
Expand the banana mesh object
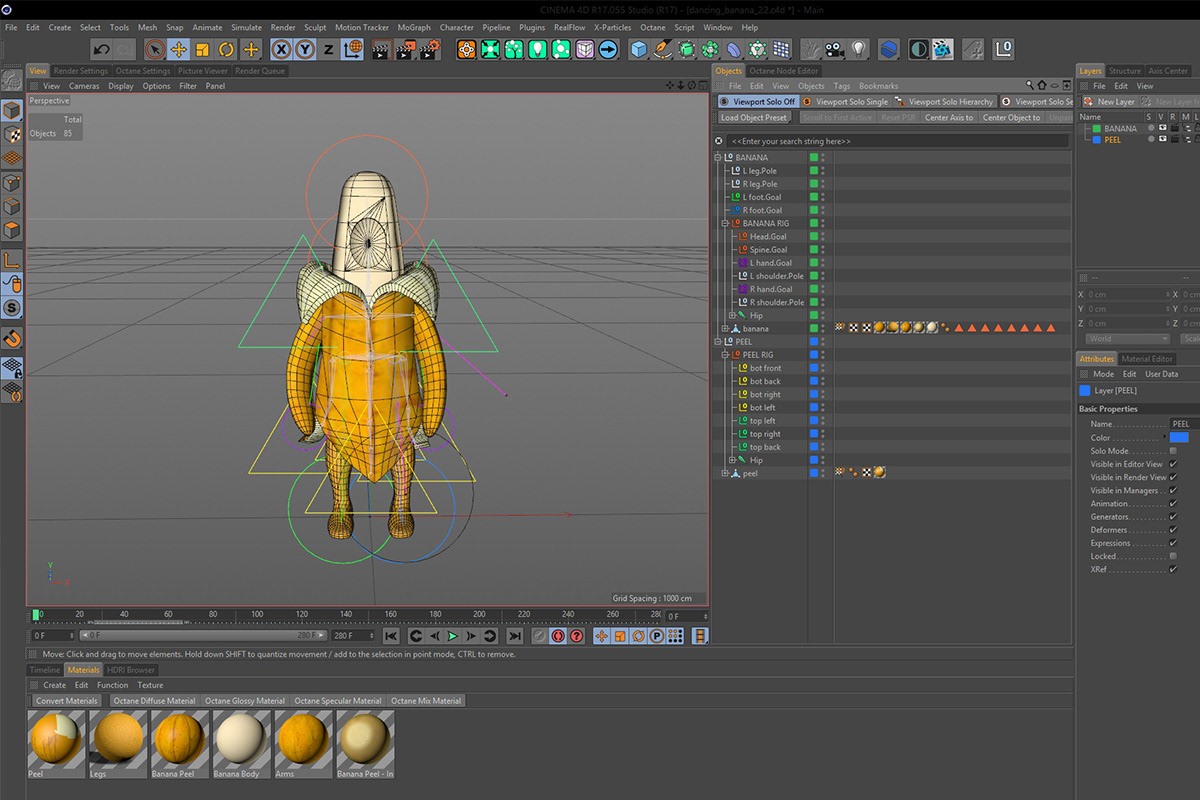coord(725,329)
